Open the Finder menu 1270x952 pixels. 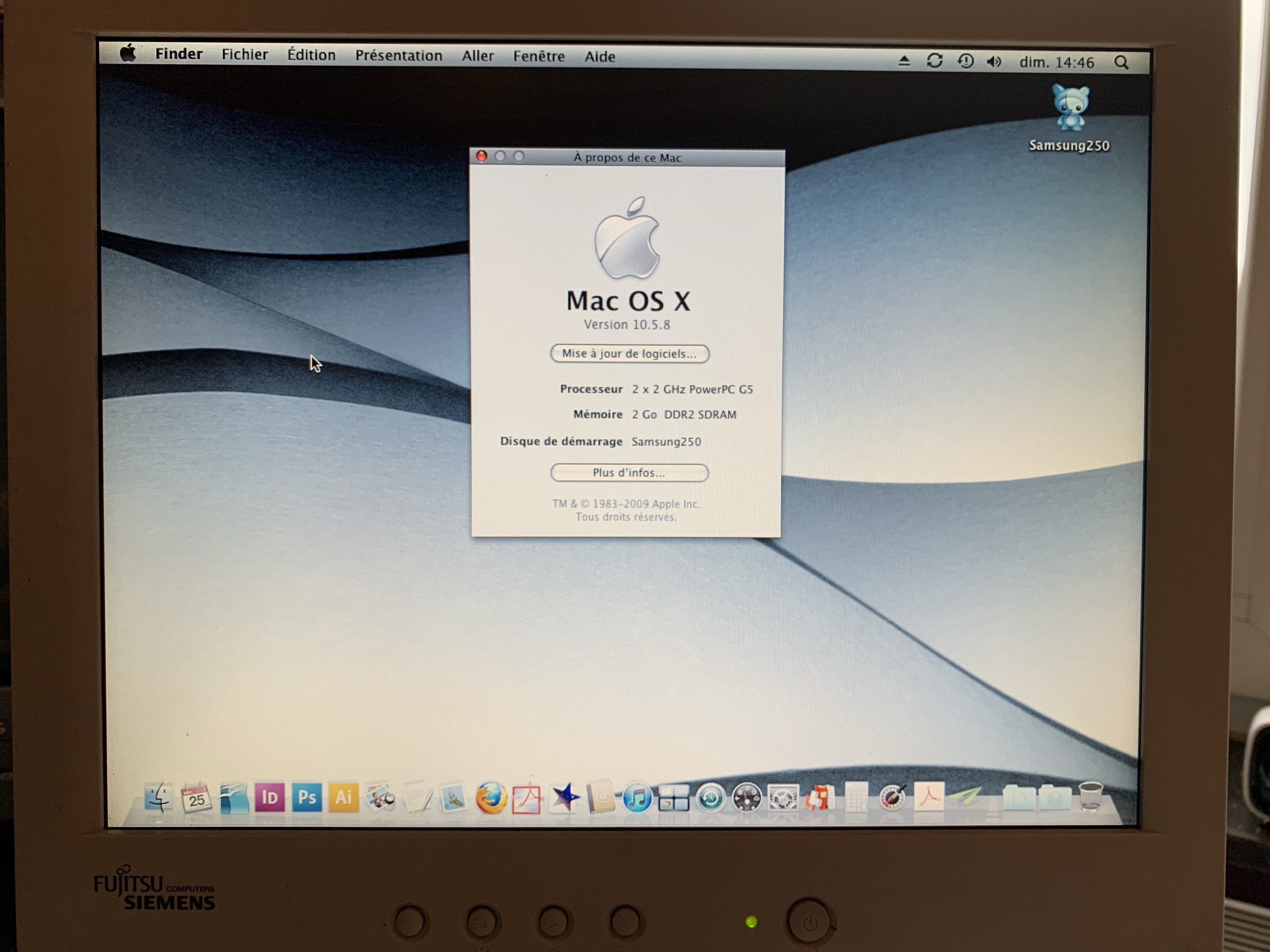[179, 54]
